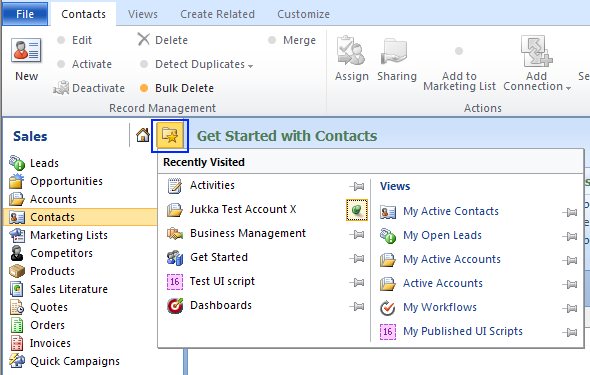
Task: Switch to the Create Related tab
Action: click(x=217, y=14)
